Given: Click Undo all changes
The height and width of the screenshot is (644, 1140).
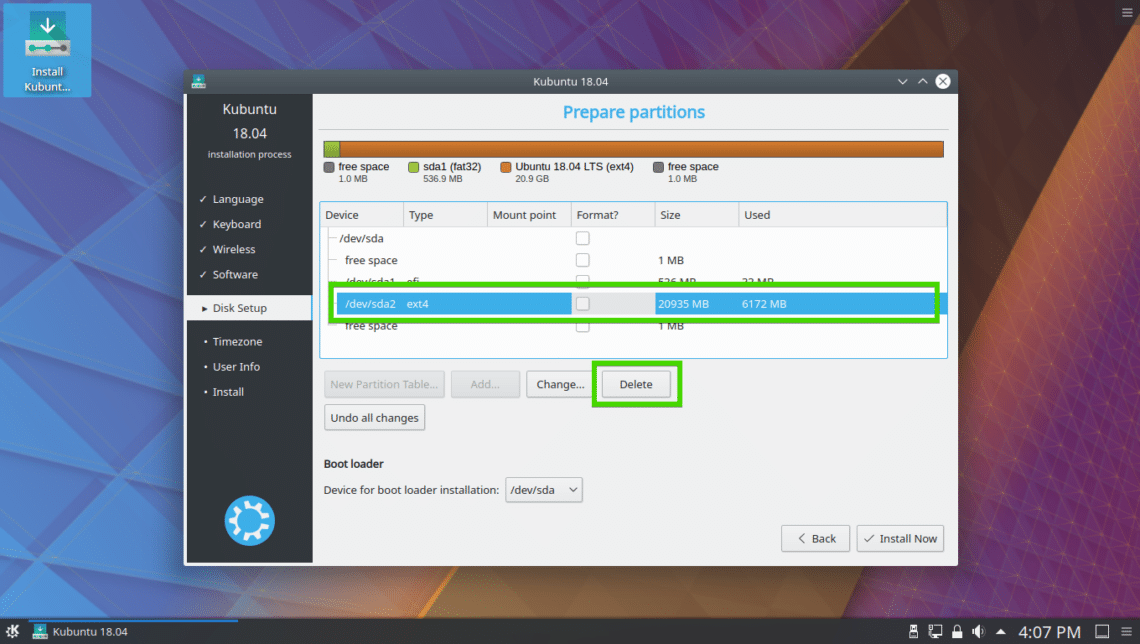Looking at the screenshot, I should tap(374, 418).
